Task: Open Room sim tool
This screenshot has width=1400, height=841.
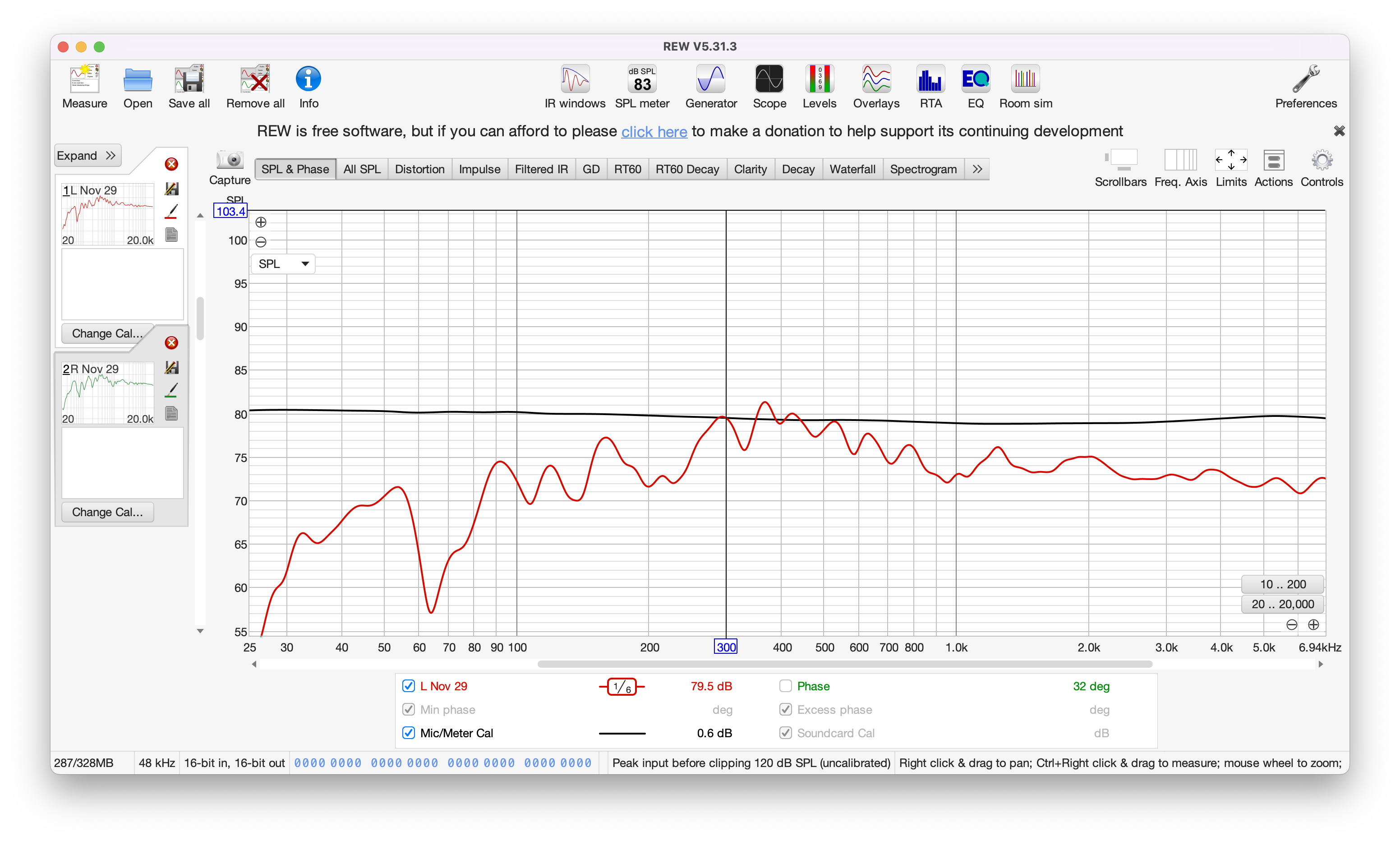Action: click(1025, 86)
